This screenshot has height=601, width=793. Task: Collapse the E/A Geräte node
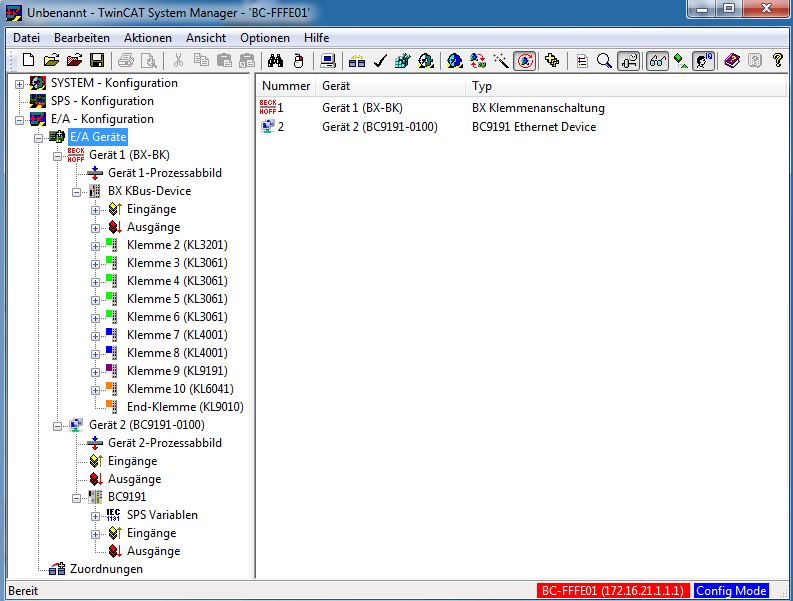[x=38, y=138]
